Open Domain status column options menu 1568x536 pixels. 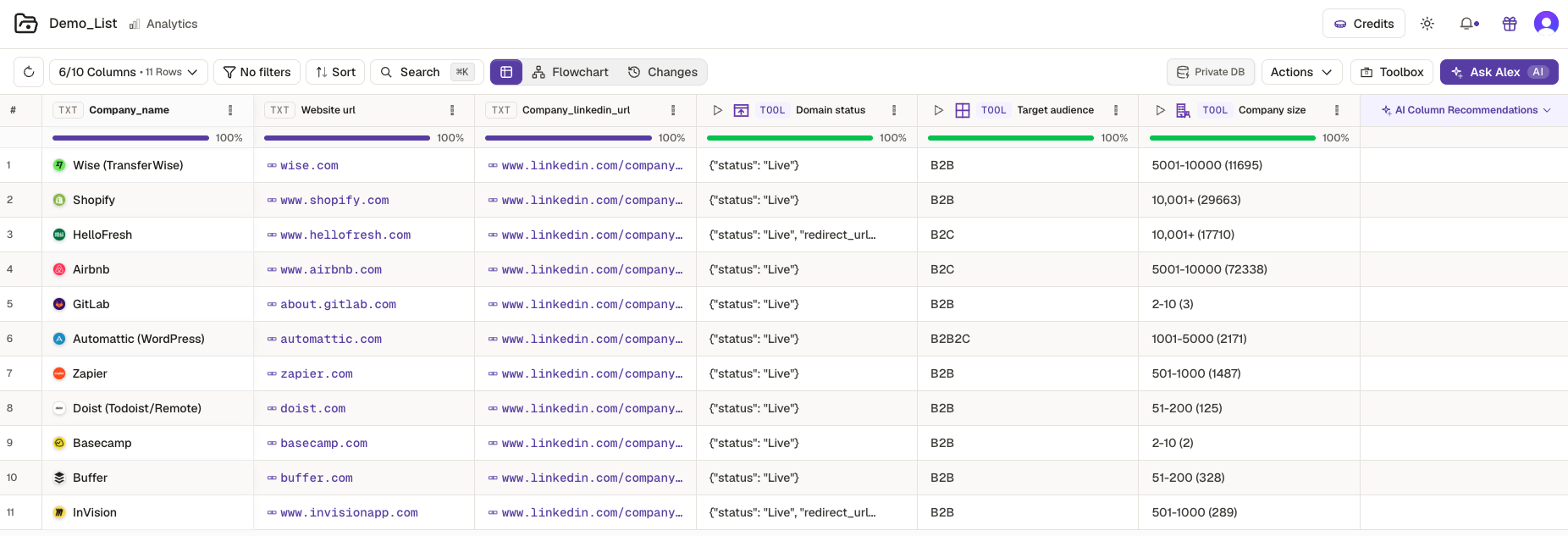894,110
